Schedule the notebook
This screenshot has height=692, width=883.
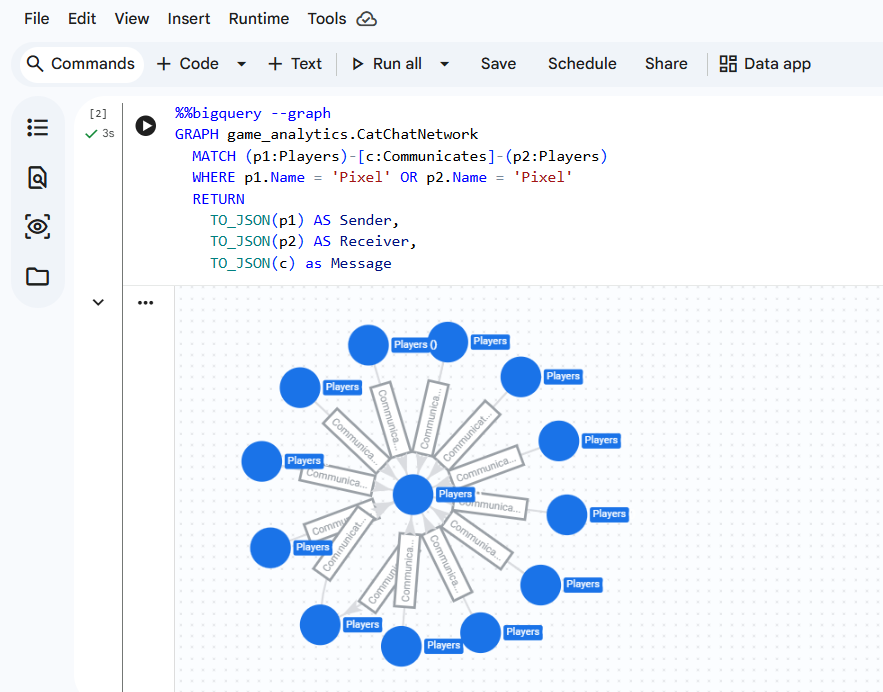tap(582, 63)
